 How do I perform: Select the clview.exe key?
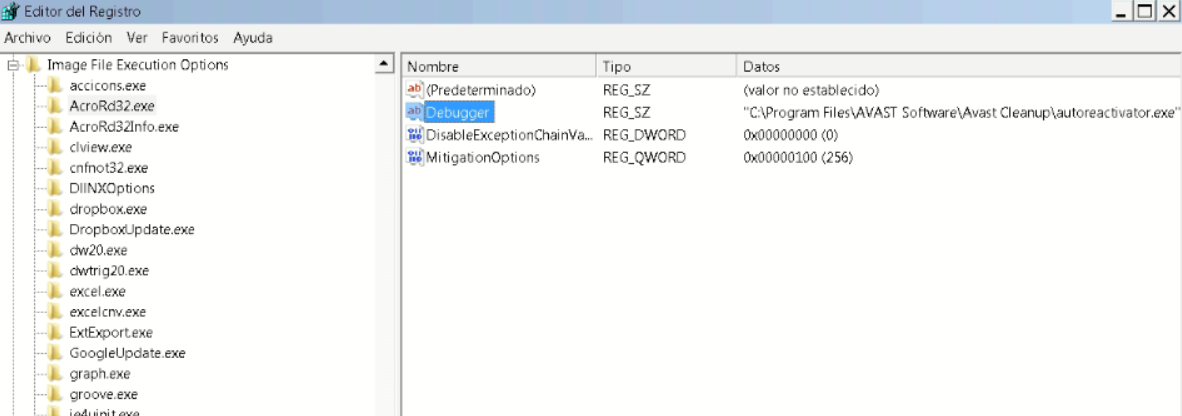click(100, 147)
